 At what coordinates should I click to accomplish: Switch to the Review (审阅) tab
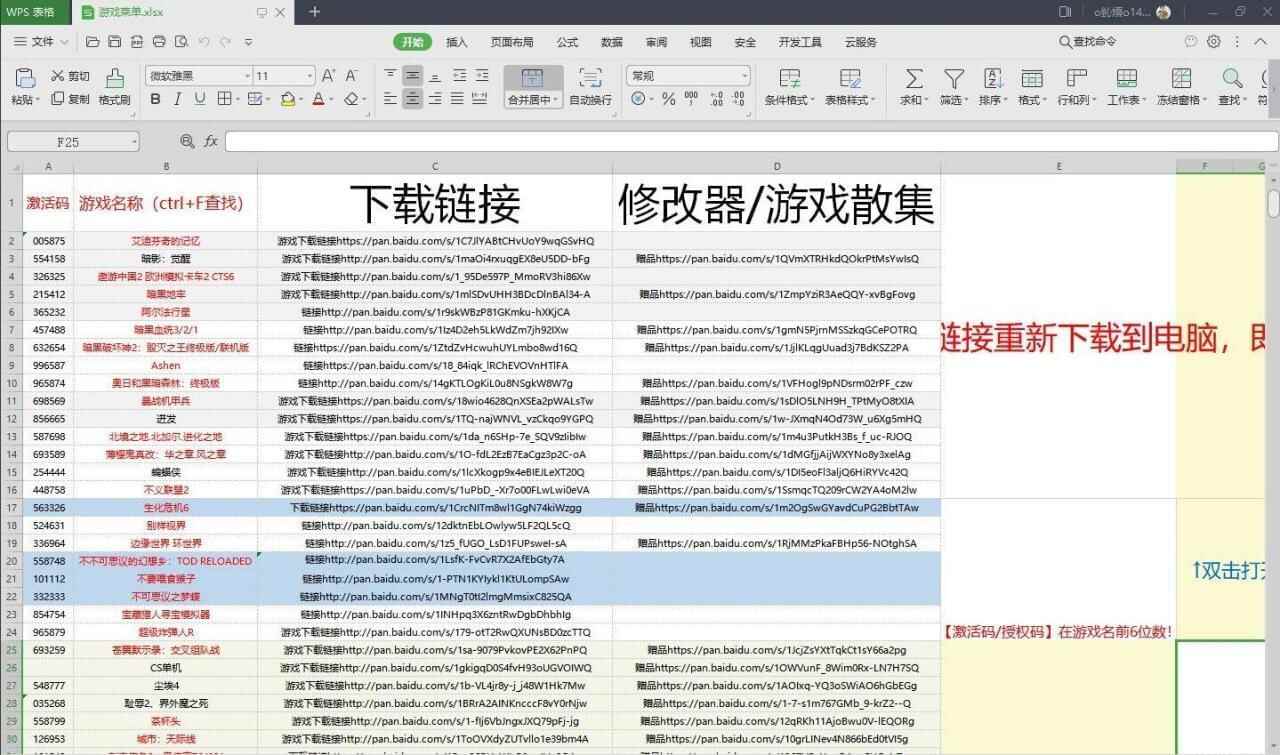pyautogui.click(x=656, y=42)
